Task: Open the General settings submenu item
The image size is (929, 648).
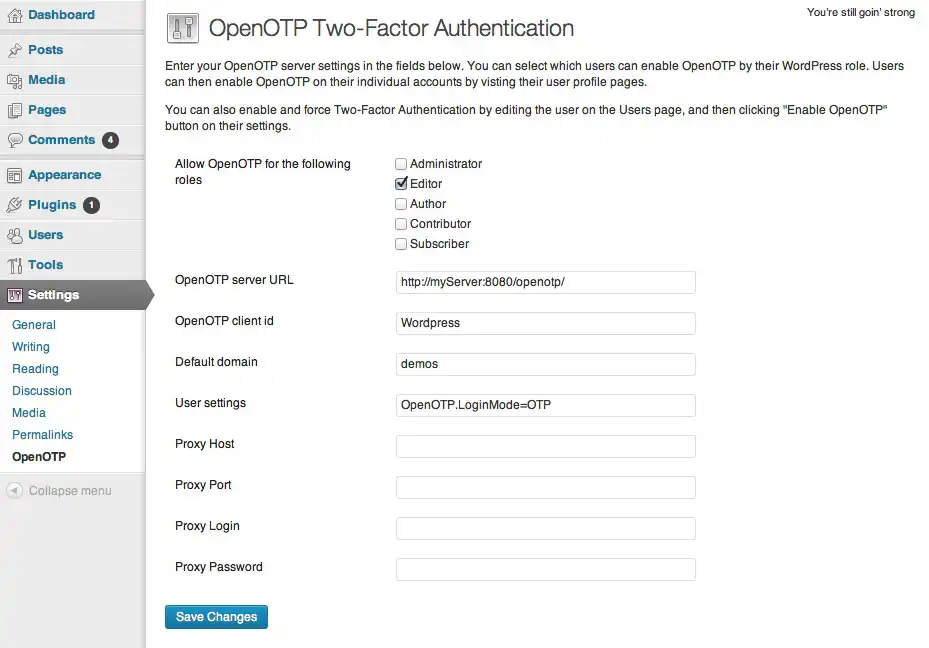Action: pyautogui.click(x=34, y=325)
